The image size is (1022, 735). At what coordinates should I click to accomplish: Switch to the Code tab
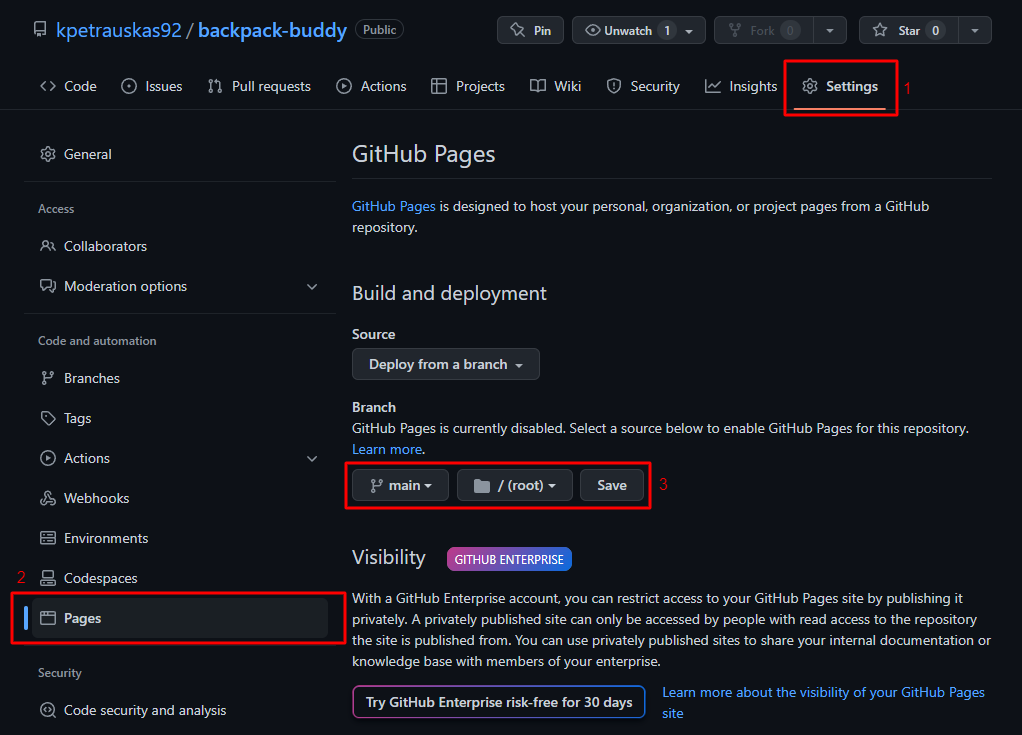pyautogui.click(x=68, y=86)
